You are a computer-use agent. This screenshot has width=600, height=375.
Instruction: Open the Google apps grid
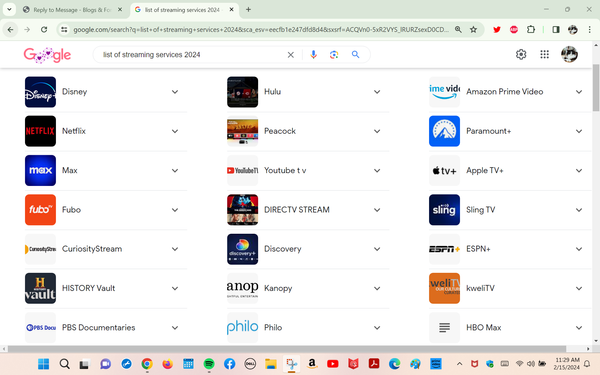point(545,54)
